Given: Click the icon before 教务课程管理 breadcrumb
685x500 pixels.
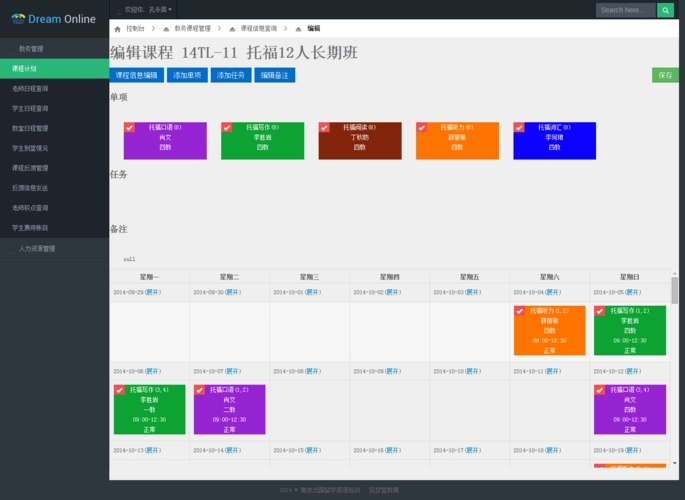Looking at the screenshot, I should [x=166, y=29].
